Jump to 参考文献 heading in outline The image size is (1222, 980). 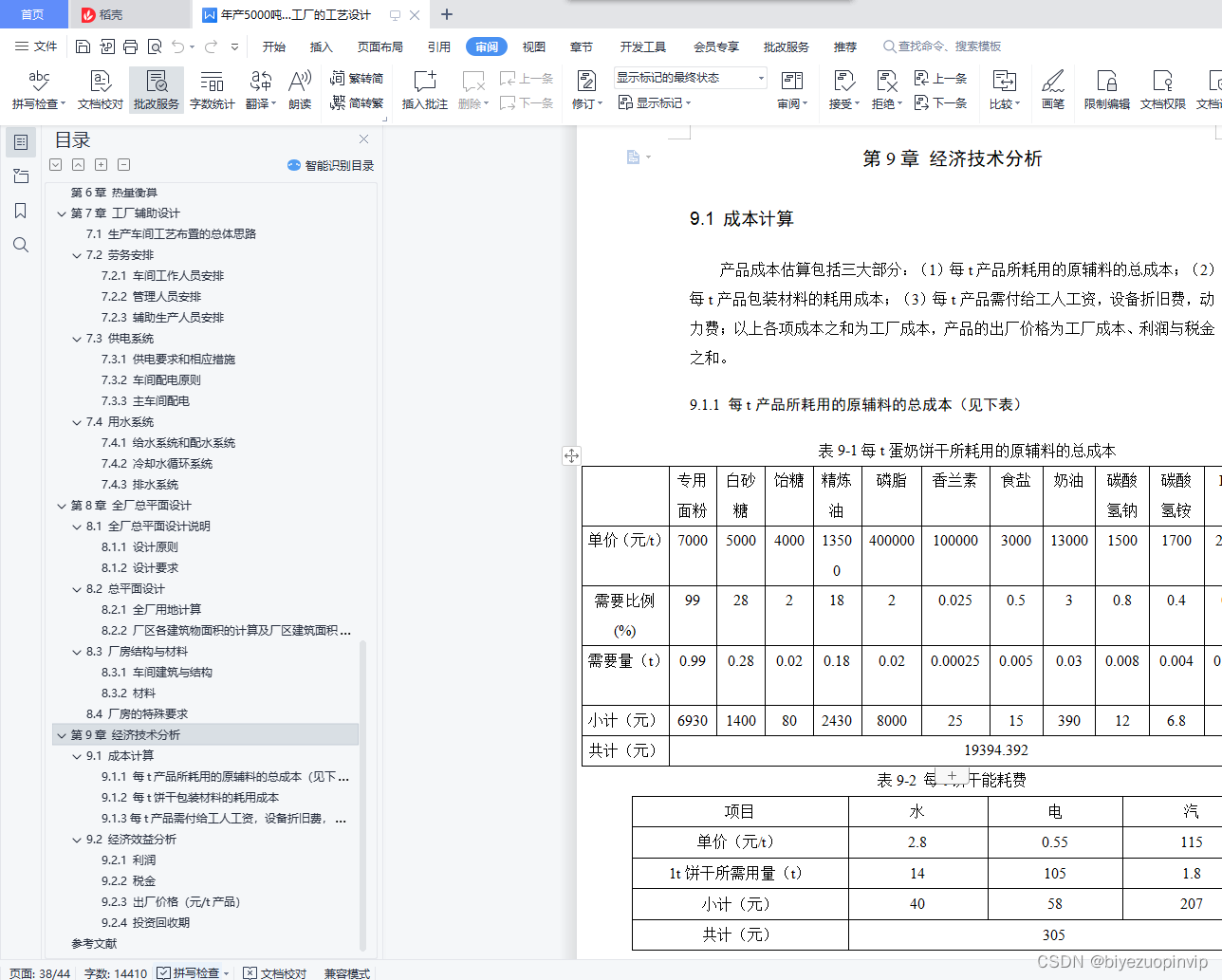click(x=94, y=944)
